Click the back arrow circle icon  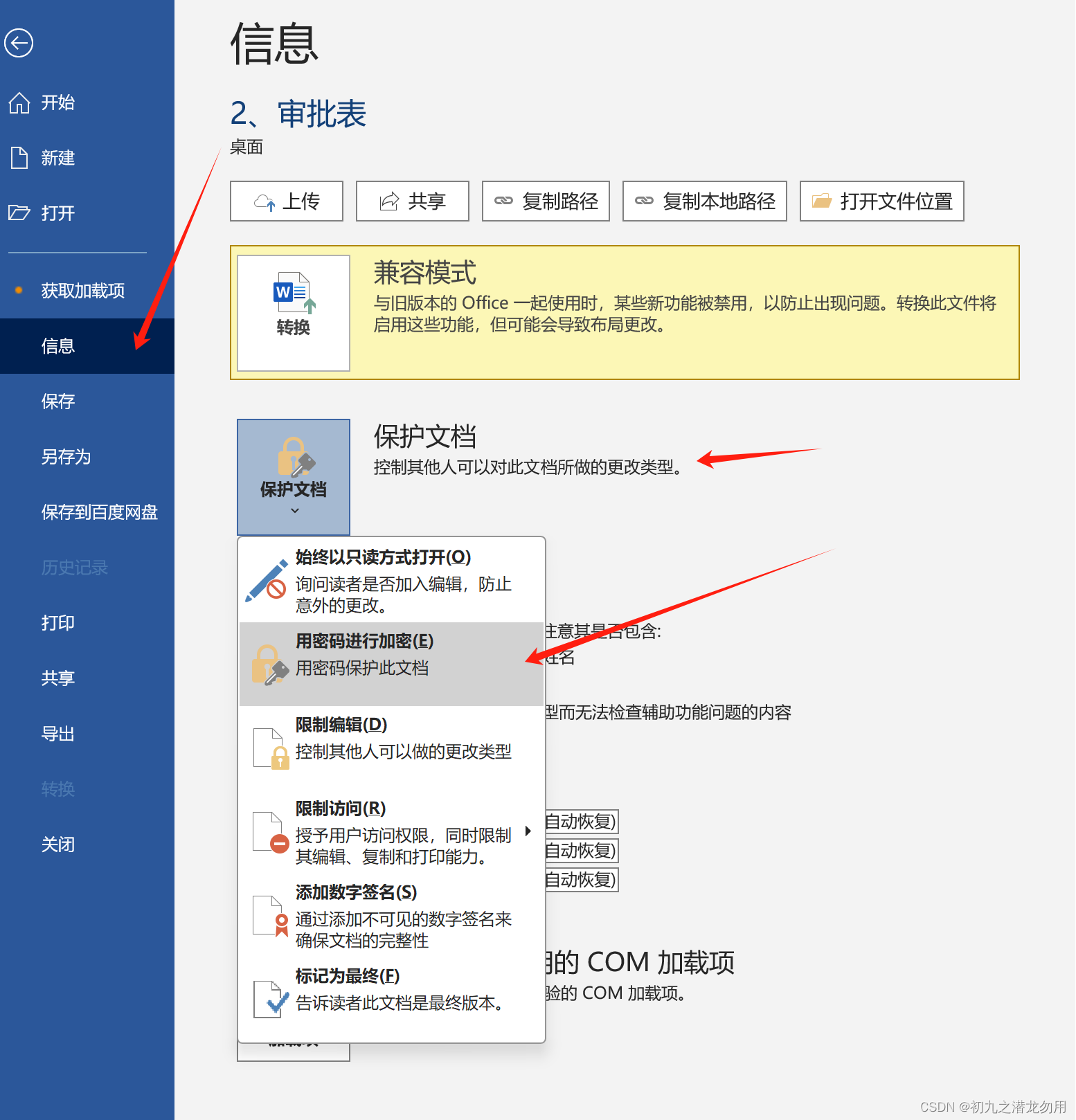tap(19, 43)
